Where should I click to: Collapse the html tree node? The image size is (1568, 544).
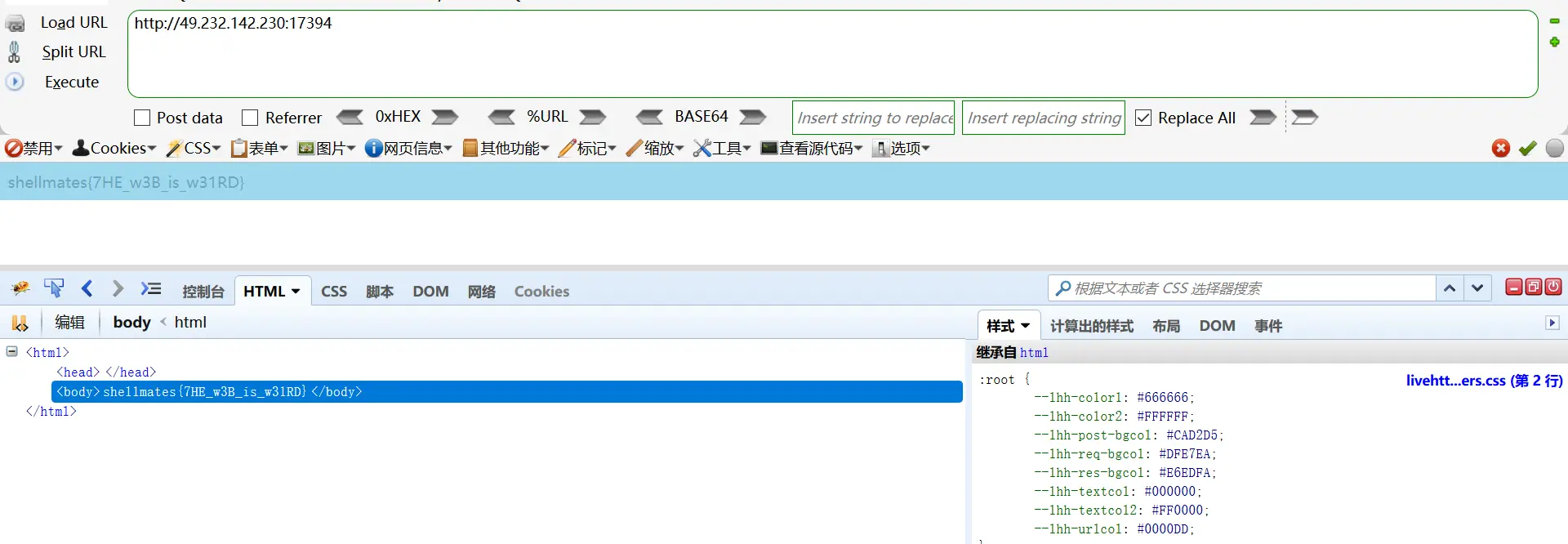pyautogui.click(x=12, y=351)
